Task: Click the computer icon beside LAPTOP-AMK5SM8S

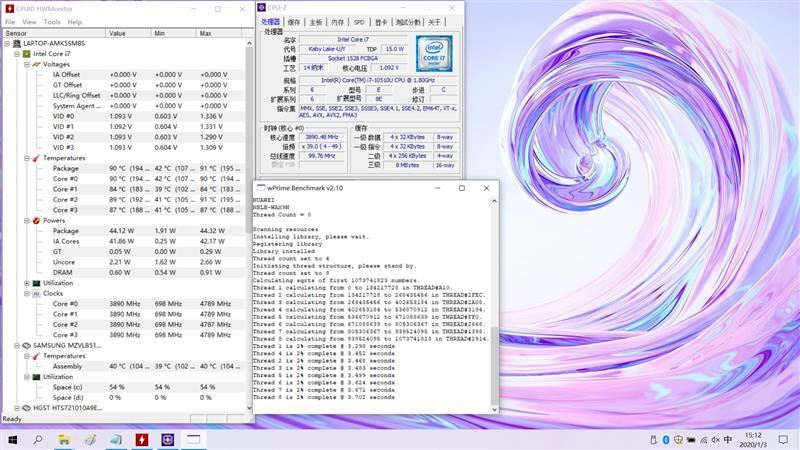Action: click(x=17, y=43)
